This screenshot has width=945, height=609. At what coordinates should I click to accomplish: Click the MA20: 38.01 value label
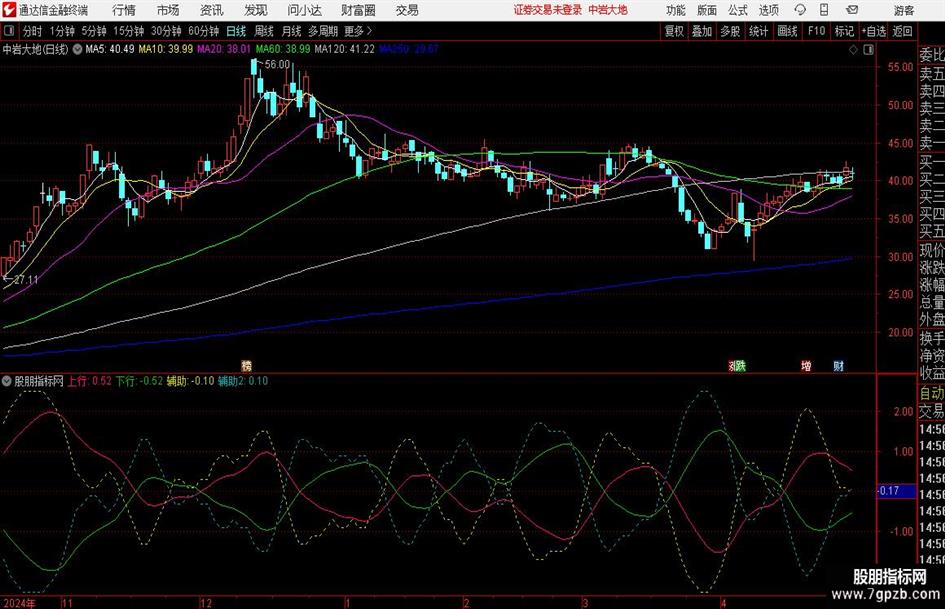point(224,49)
